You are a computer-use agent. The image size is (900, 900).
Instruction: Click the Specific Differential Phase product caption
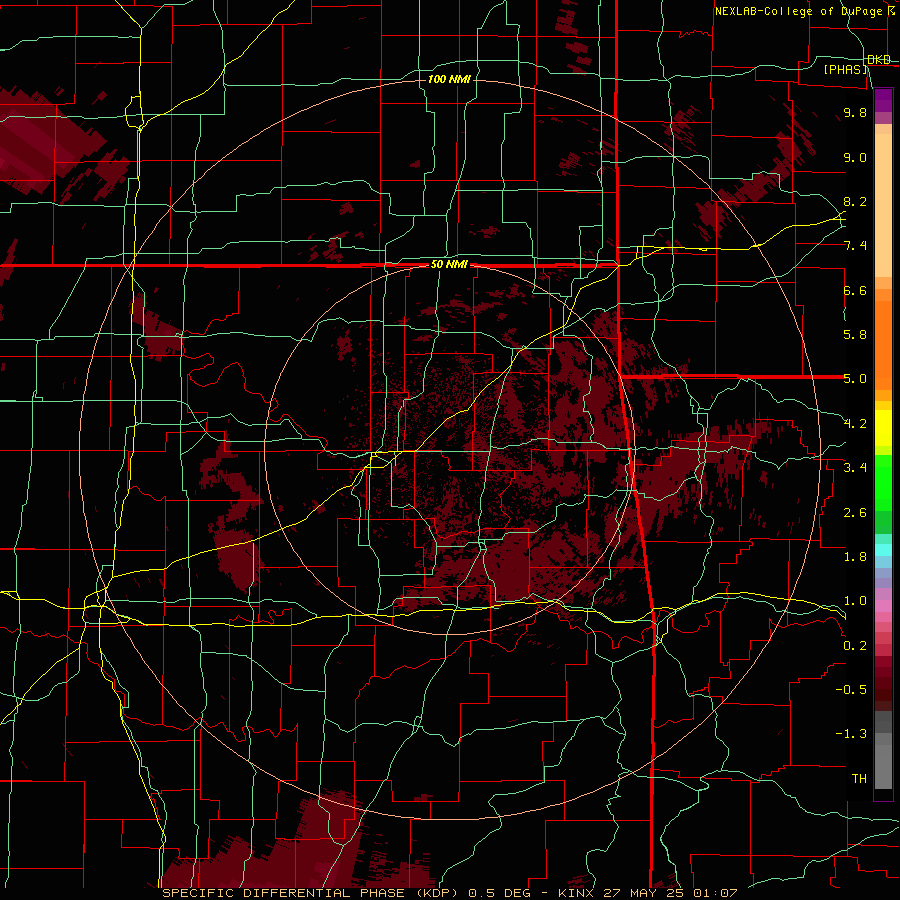[x=449, y=893]
